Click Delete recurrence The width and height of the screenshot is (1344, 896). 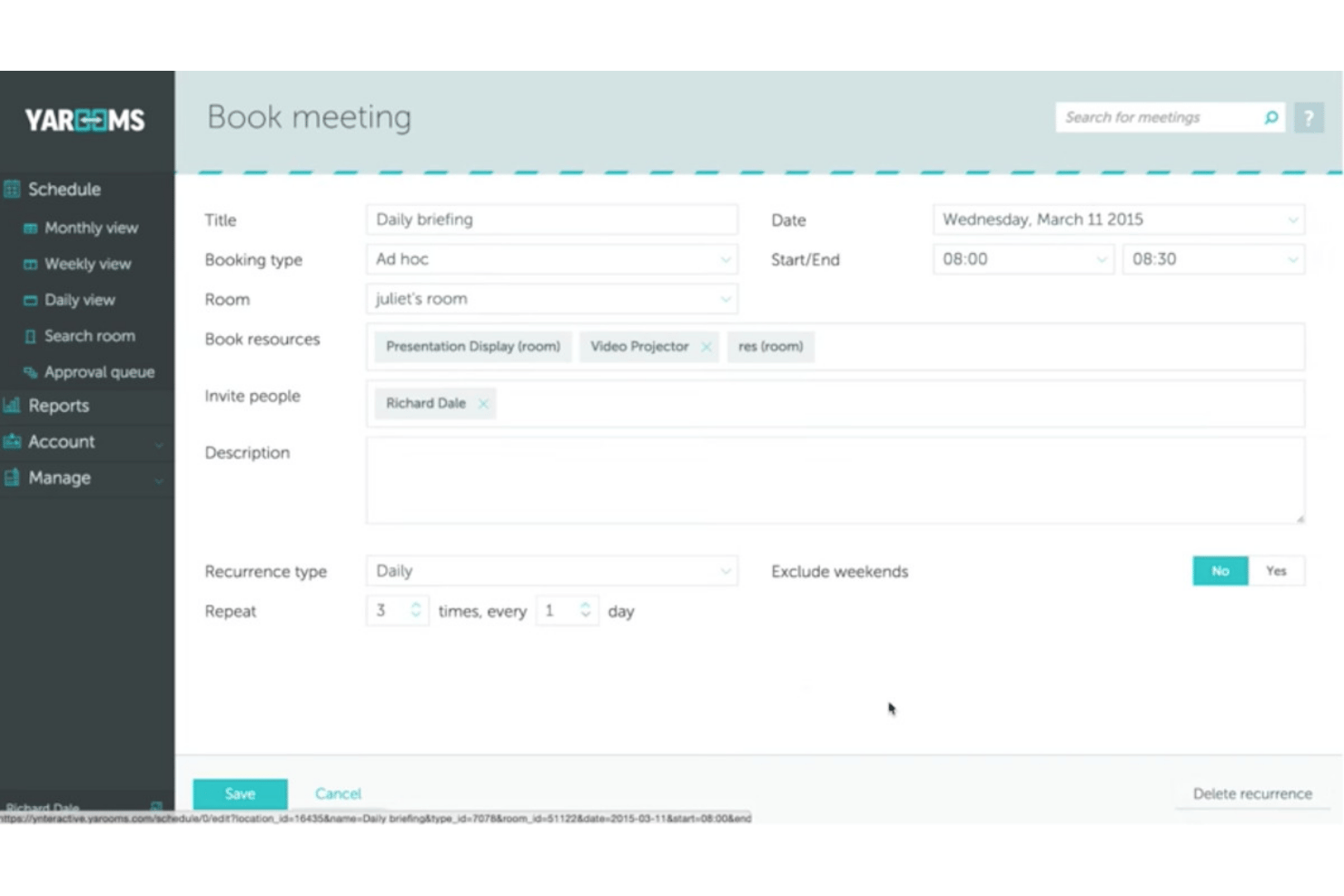click(1252, 793)
